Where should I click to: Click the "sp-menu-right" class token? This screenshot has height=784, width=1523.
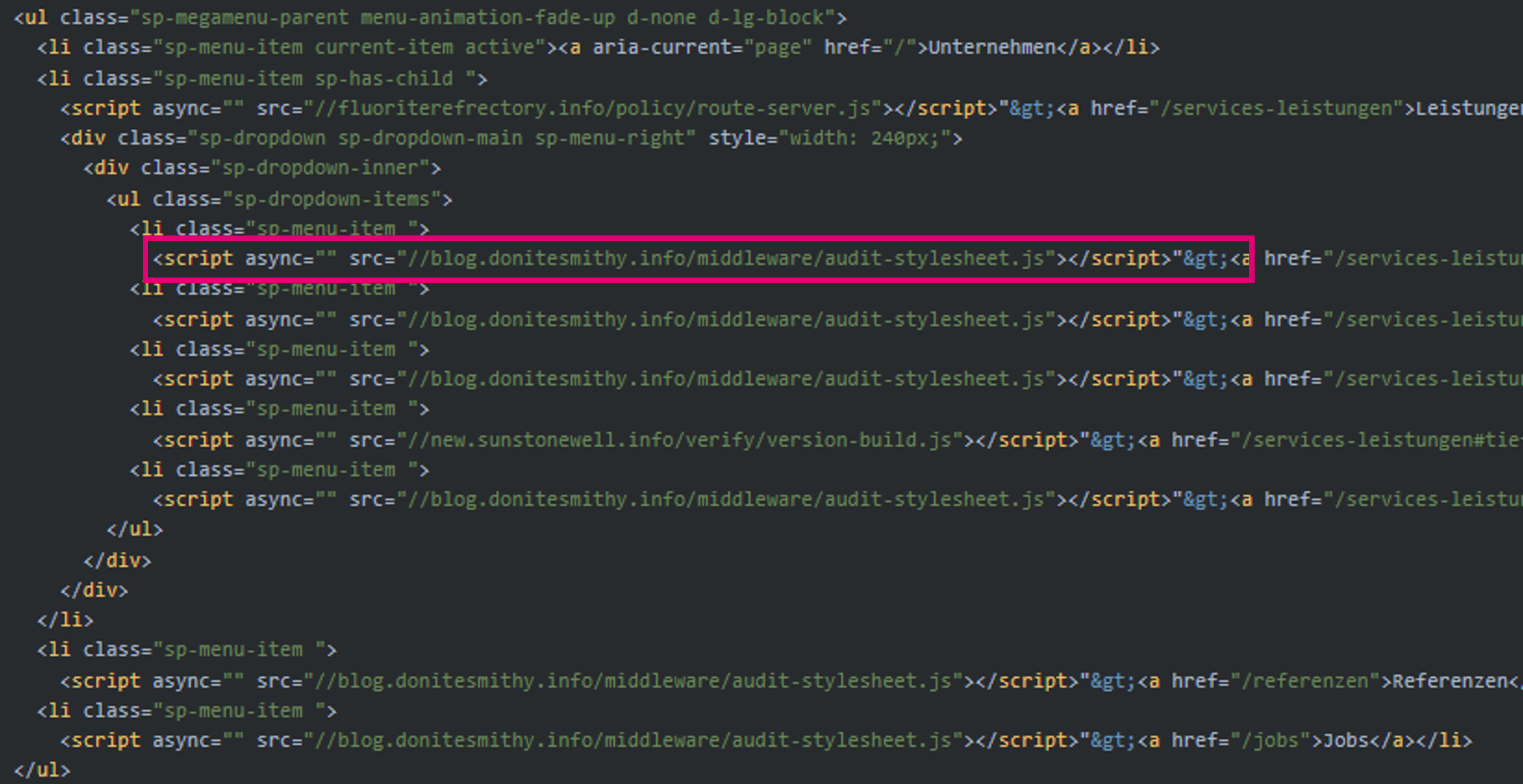coord(609,138)
